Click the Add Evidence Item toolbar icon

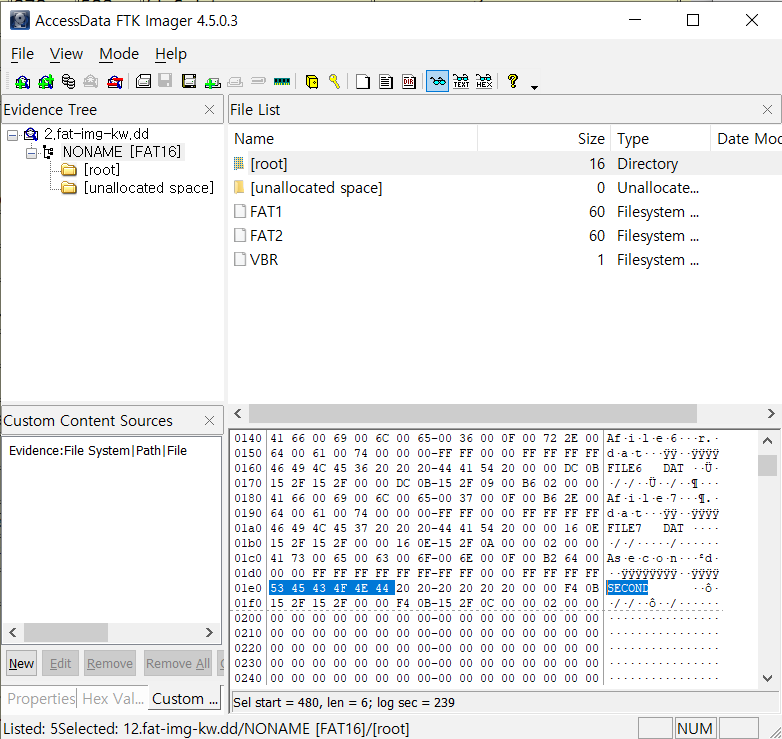click(22, 81)
